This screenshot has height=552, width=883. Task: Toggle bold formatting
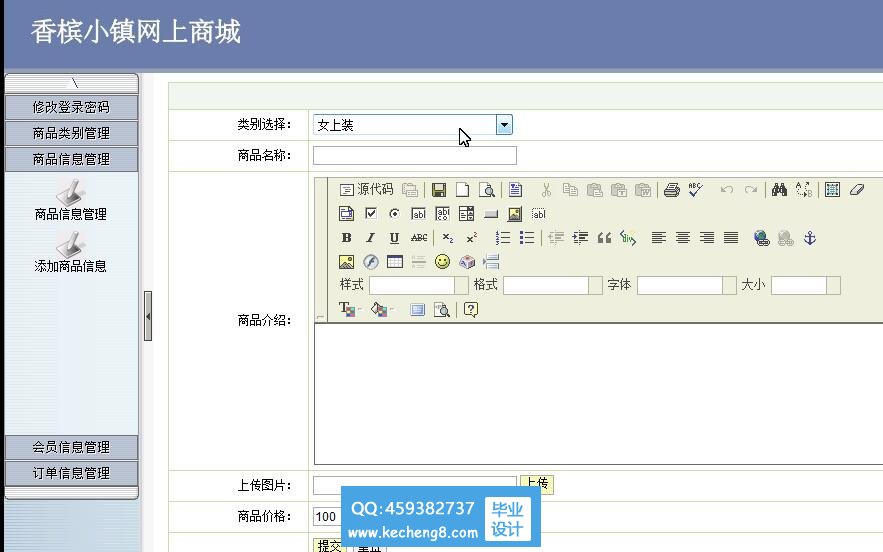pyautogui.click(x=346, y=238)
